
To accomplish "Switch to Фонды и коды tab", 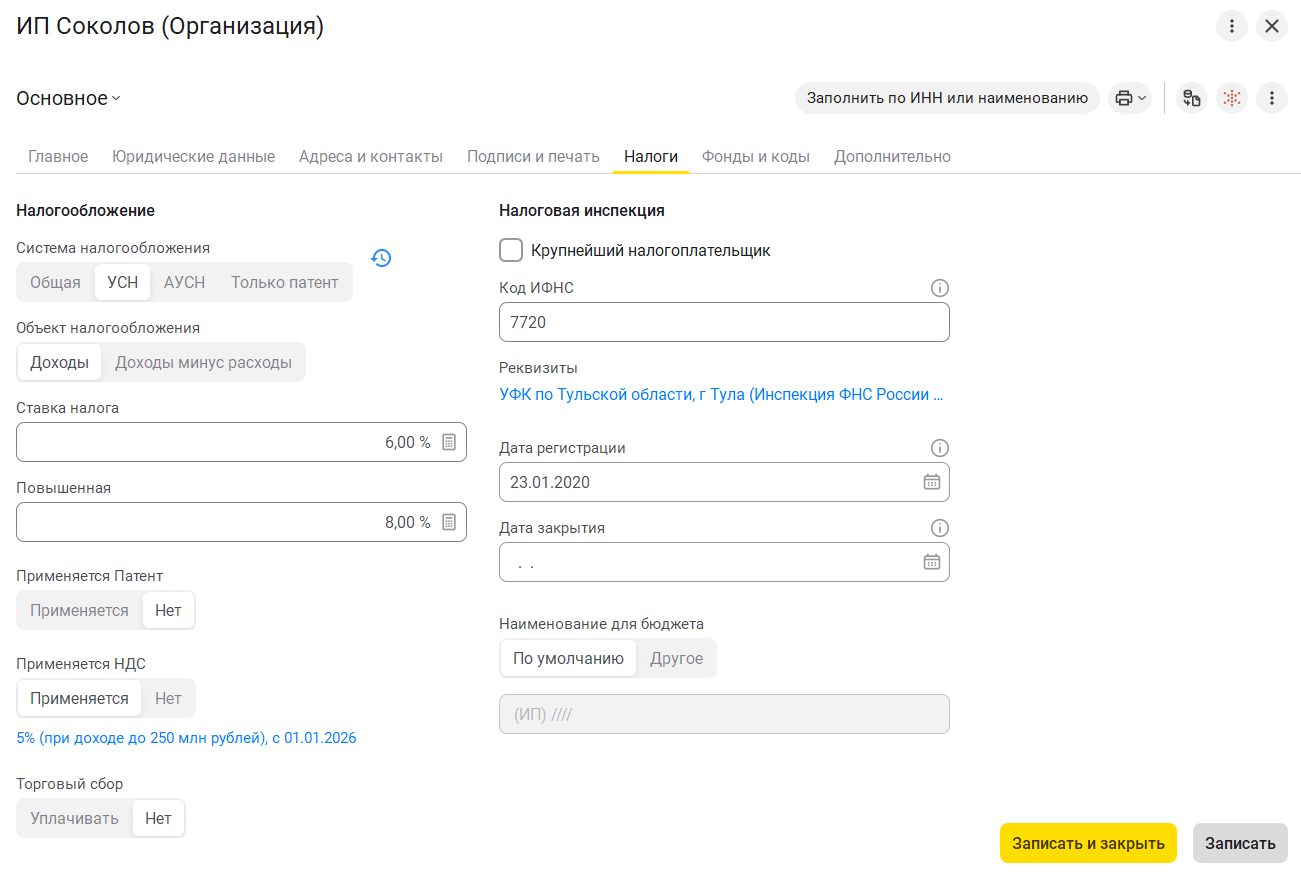I will click(755, 156).
